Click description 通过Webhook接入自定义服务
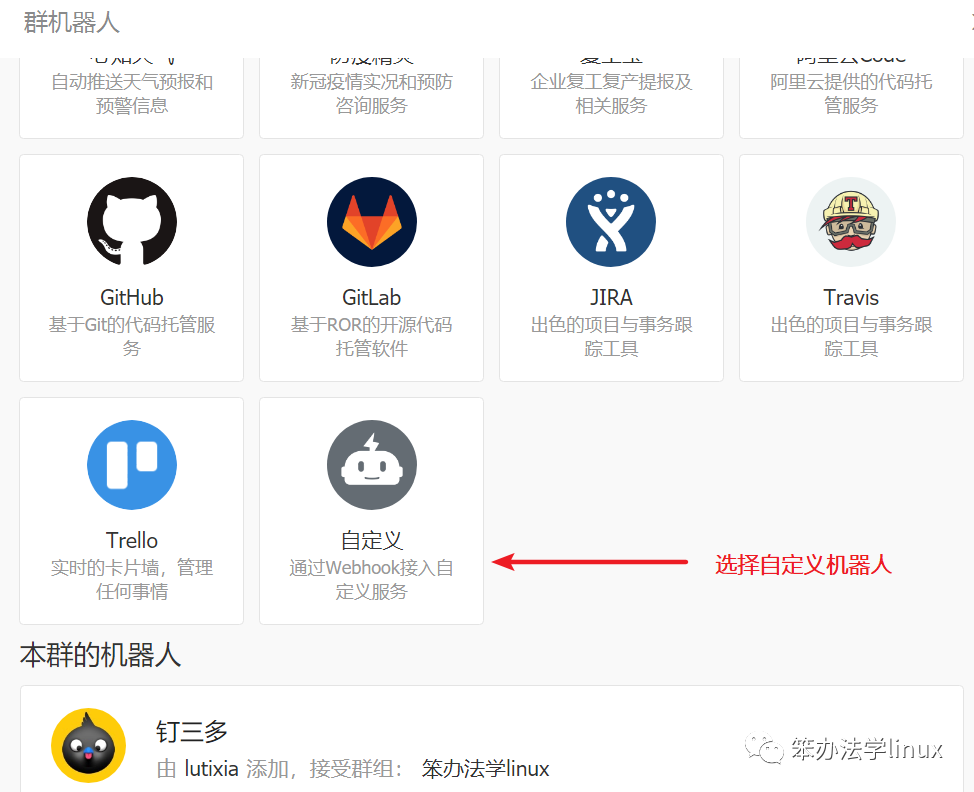Viewport: 974px width, 792px height. coord(371,579)
